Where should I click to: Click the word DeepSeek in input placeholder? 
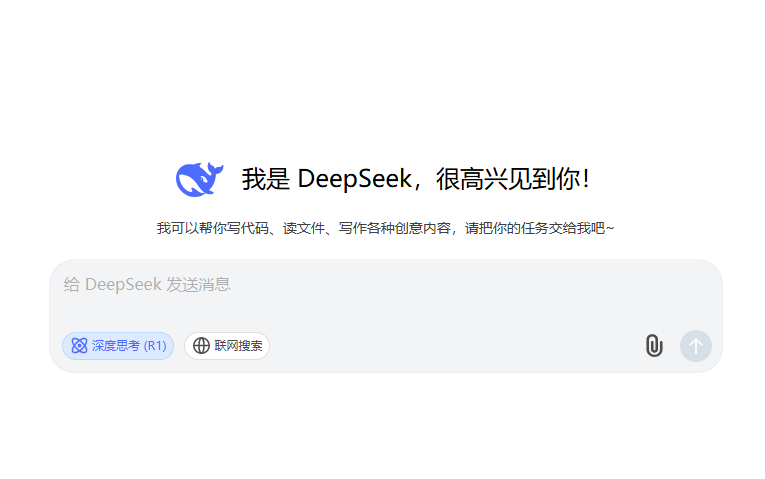click(x=123, y=284)
